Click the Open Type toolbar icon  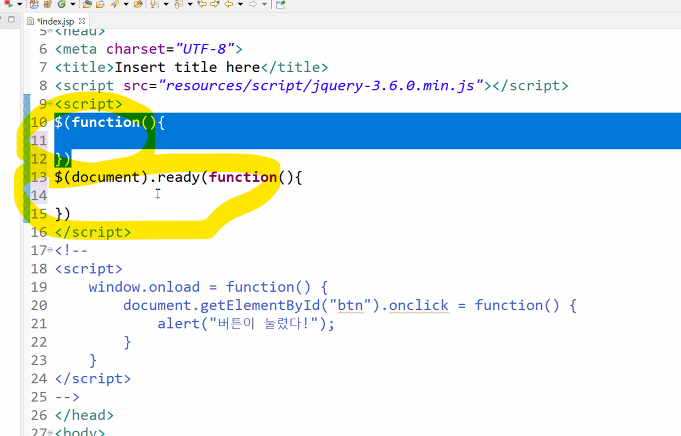(87, 4)
